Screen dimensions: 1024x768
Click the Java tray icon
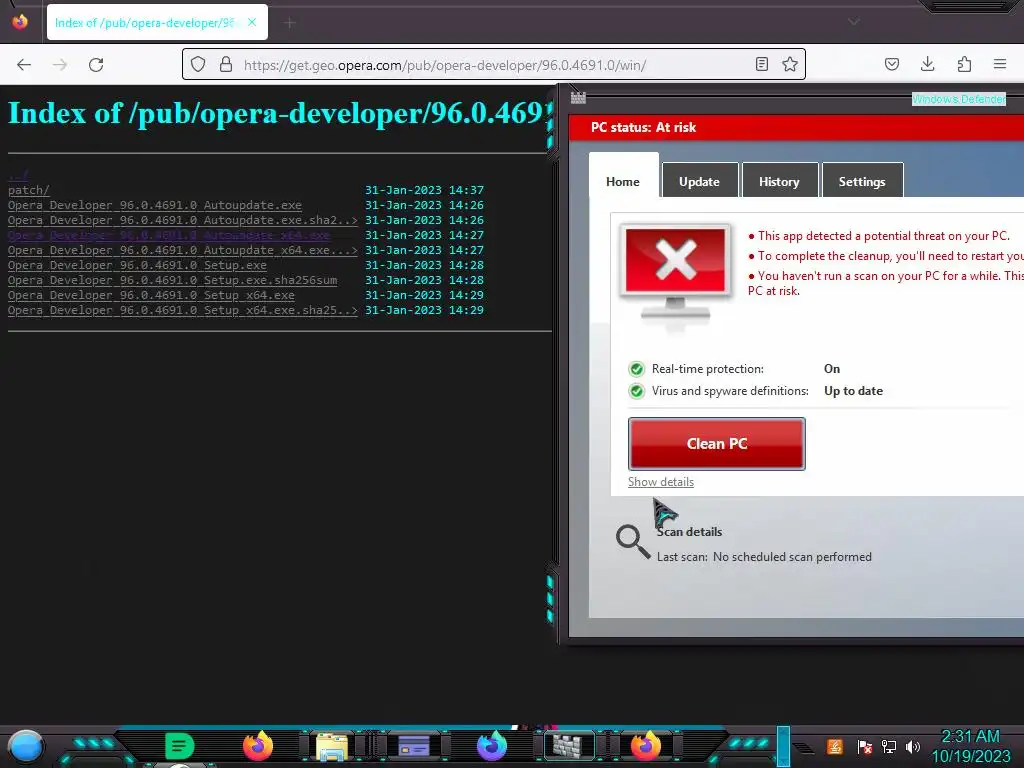point(834,746)
